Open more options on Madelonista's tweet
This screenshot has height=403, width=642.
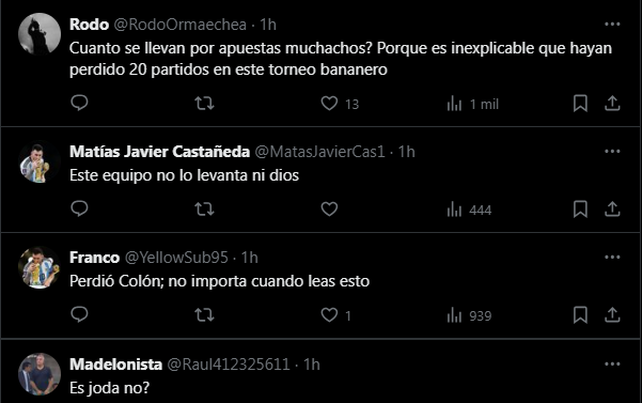point(612,363)
